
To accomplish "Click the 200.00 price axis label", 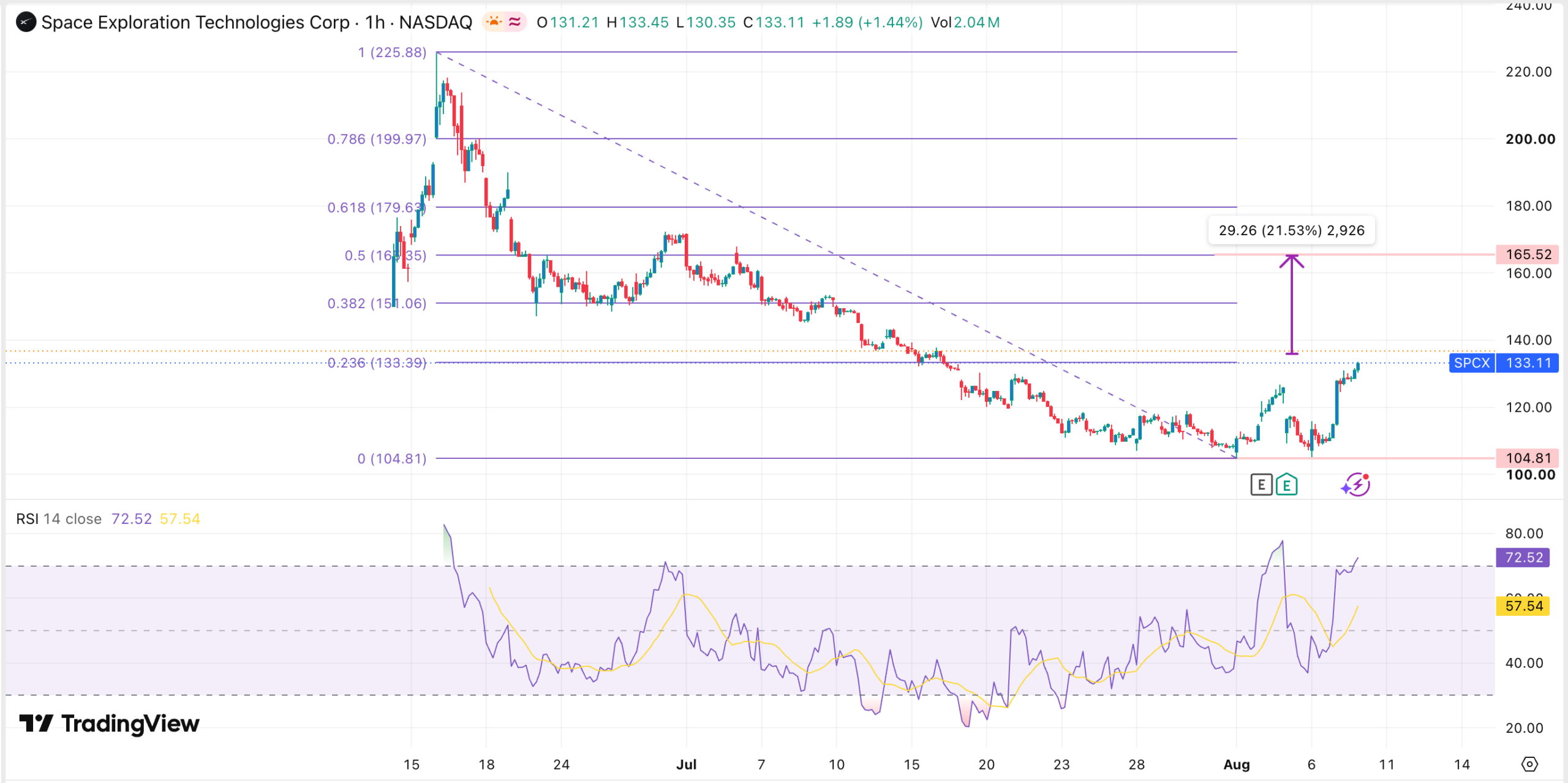I will coord(1530,139).
